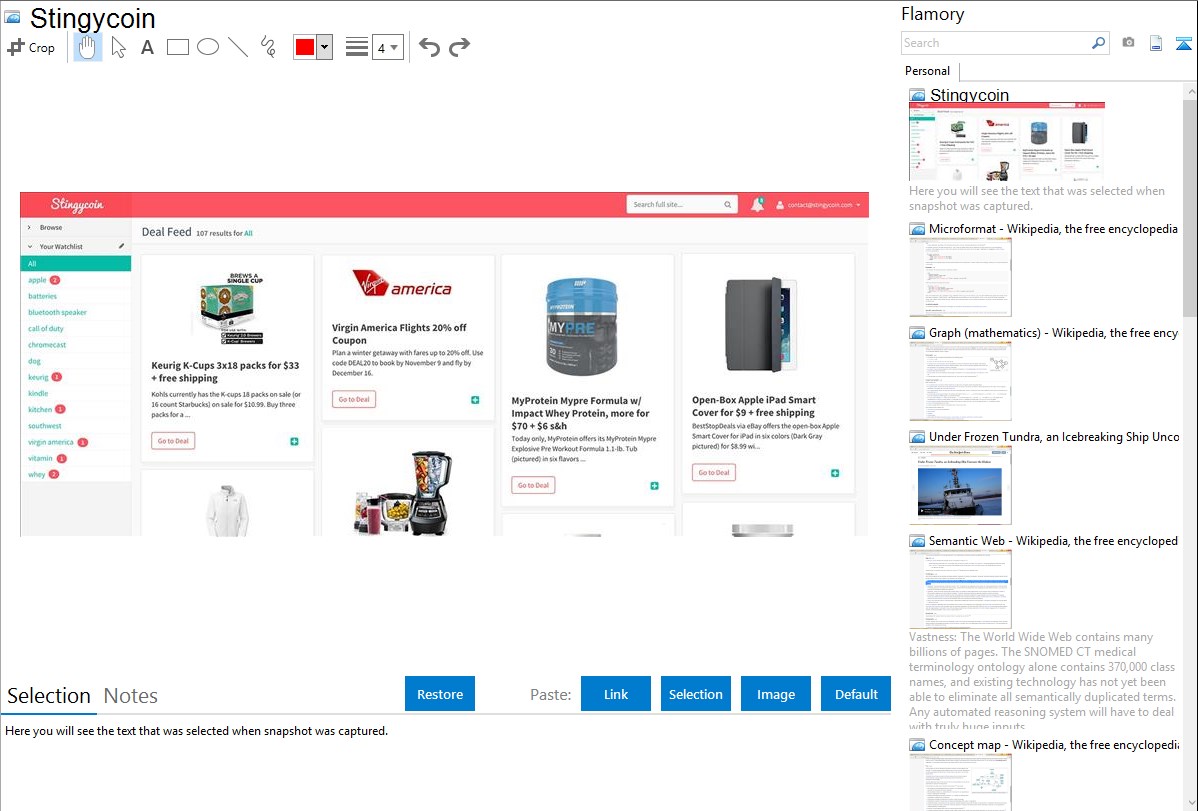Select the apple watchlist item
The width and height of the screenshot is (1198, 811).
point(37,280)
